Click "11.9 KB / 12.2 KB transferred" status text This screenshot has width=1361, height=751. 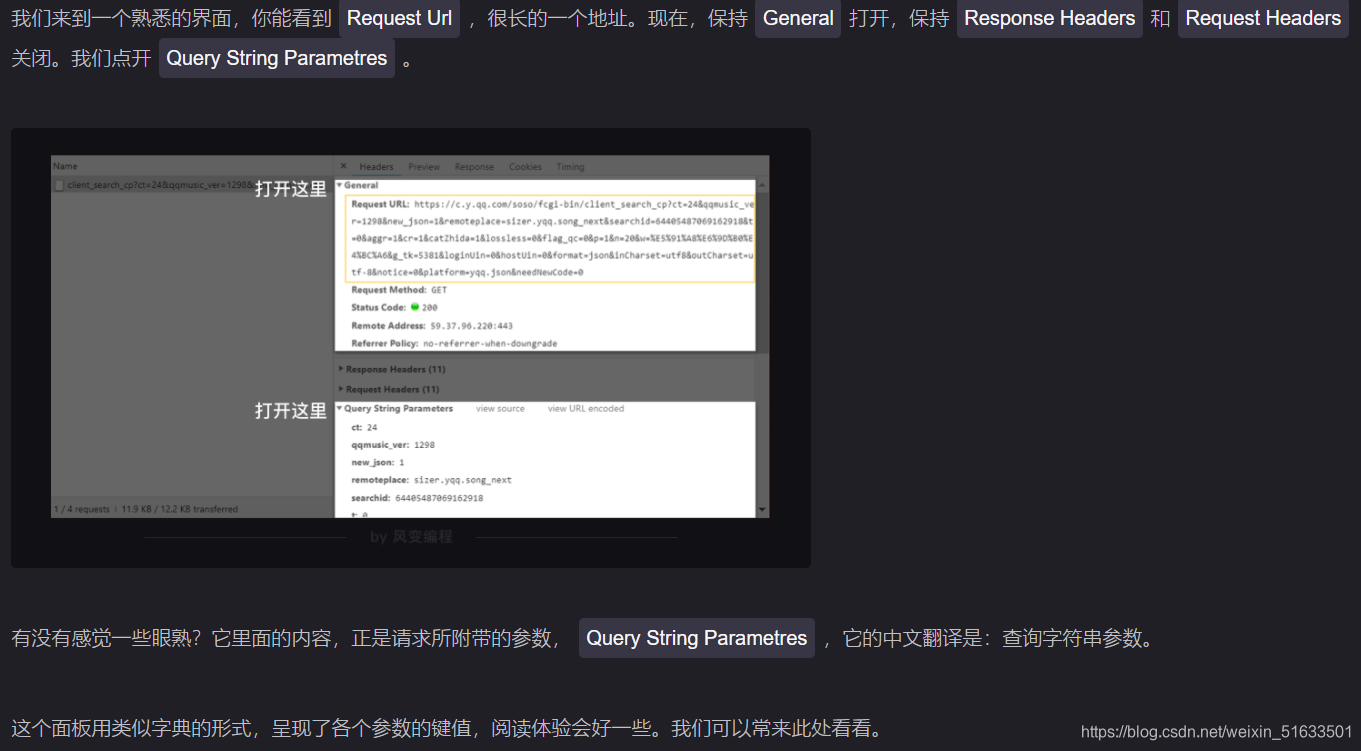tap(179, 509)
